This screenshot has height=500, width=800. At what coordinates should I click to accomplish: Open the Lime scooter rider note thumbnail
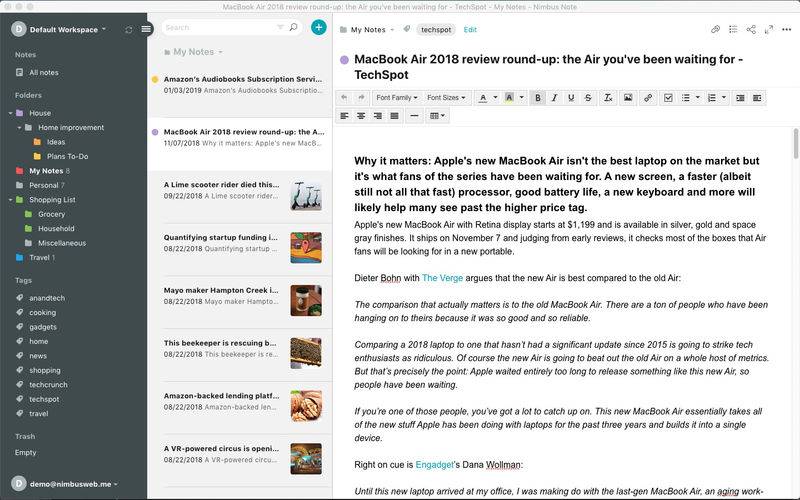coord(306,195)
